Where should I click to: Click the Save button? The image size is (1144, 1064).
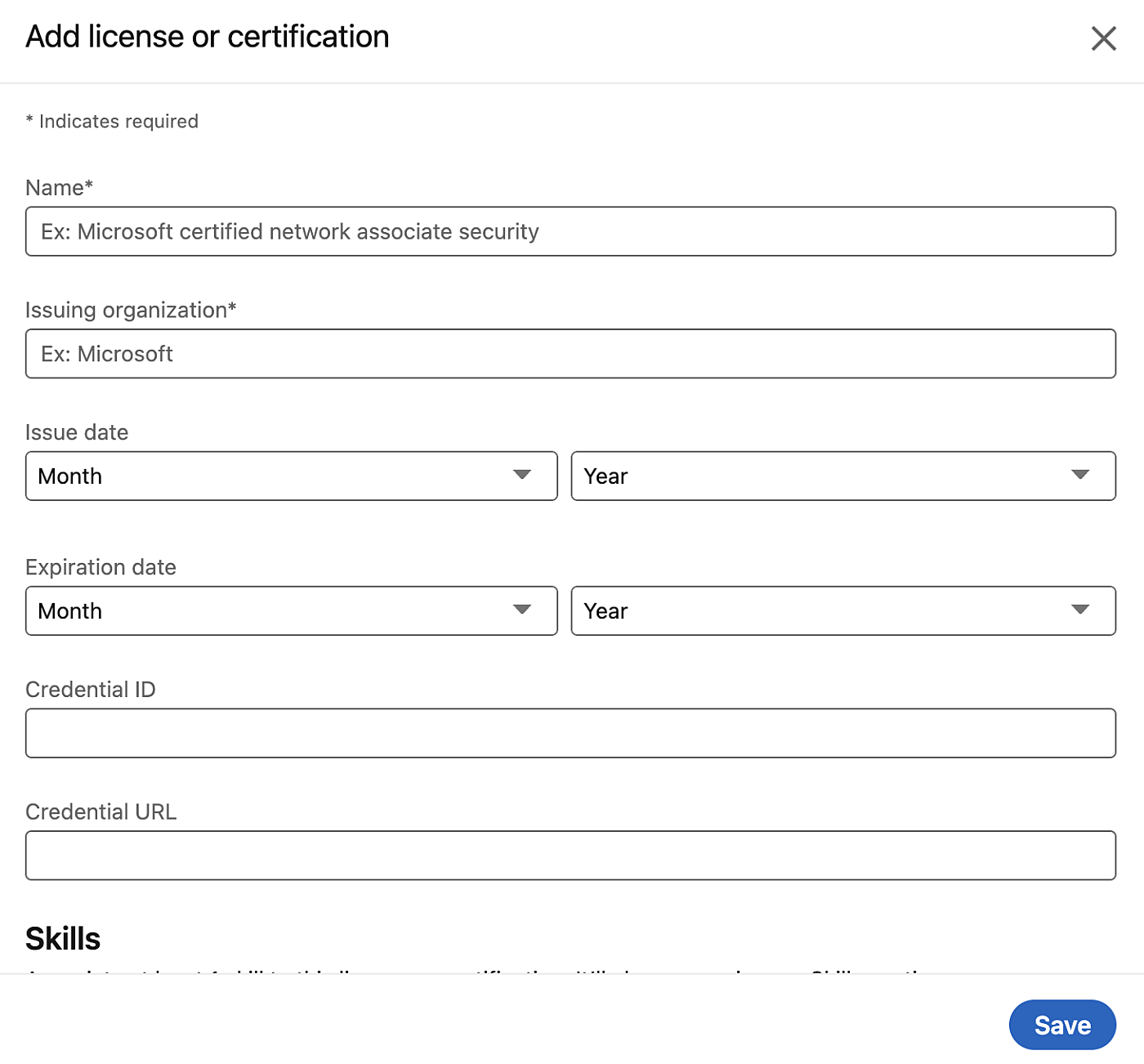[x=1062, y=1024]
